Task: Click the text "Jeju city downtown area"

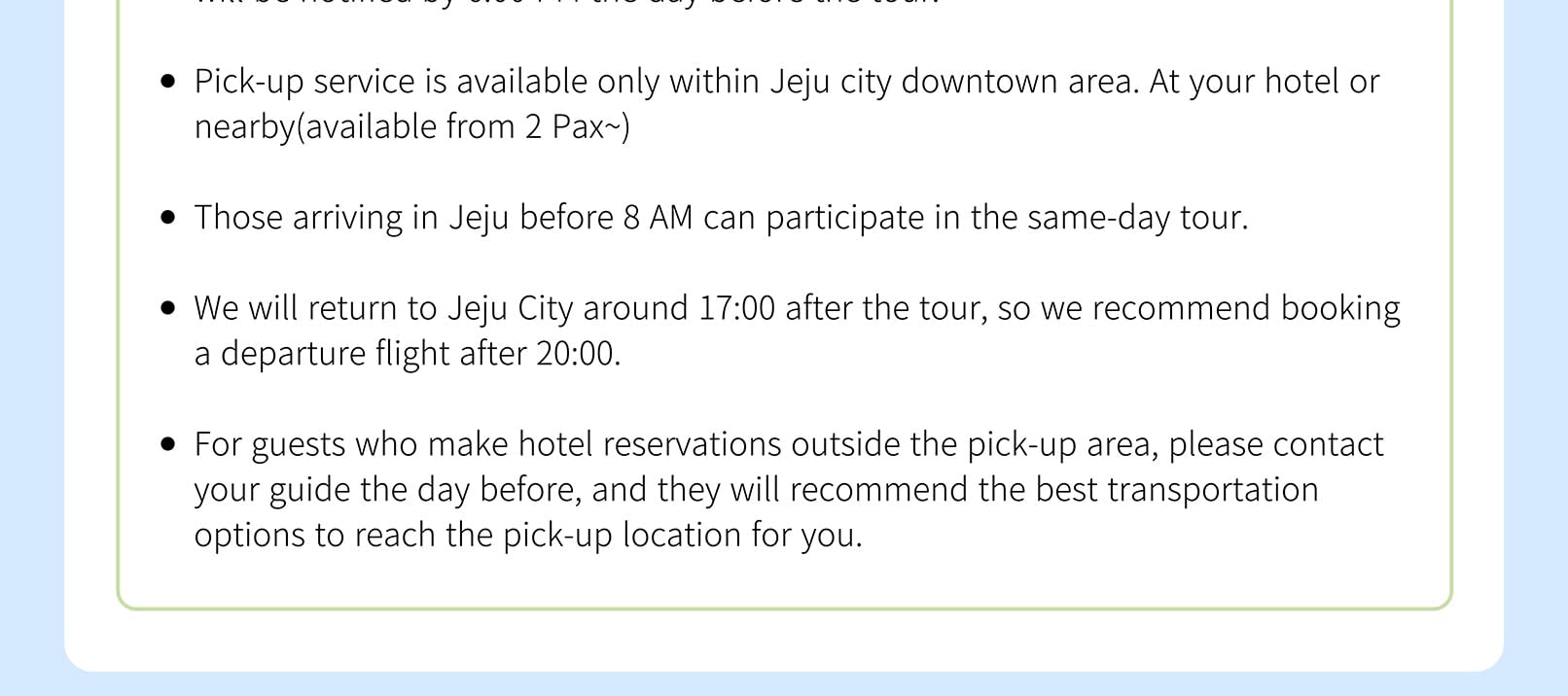Action: (953, 82)
